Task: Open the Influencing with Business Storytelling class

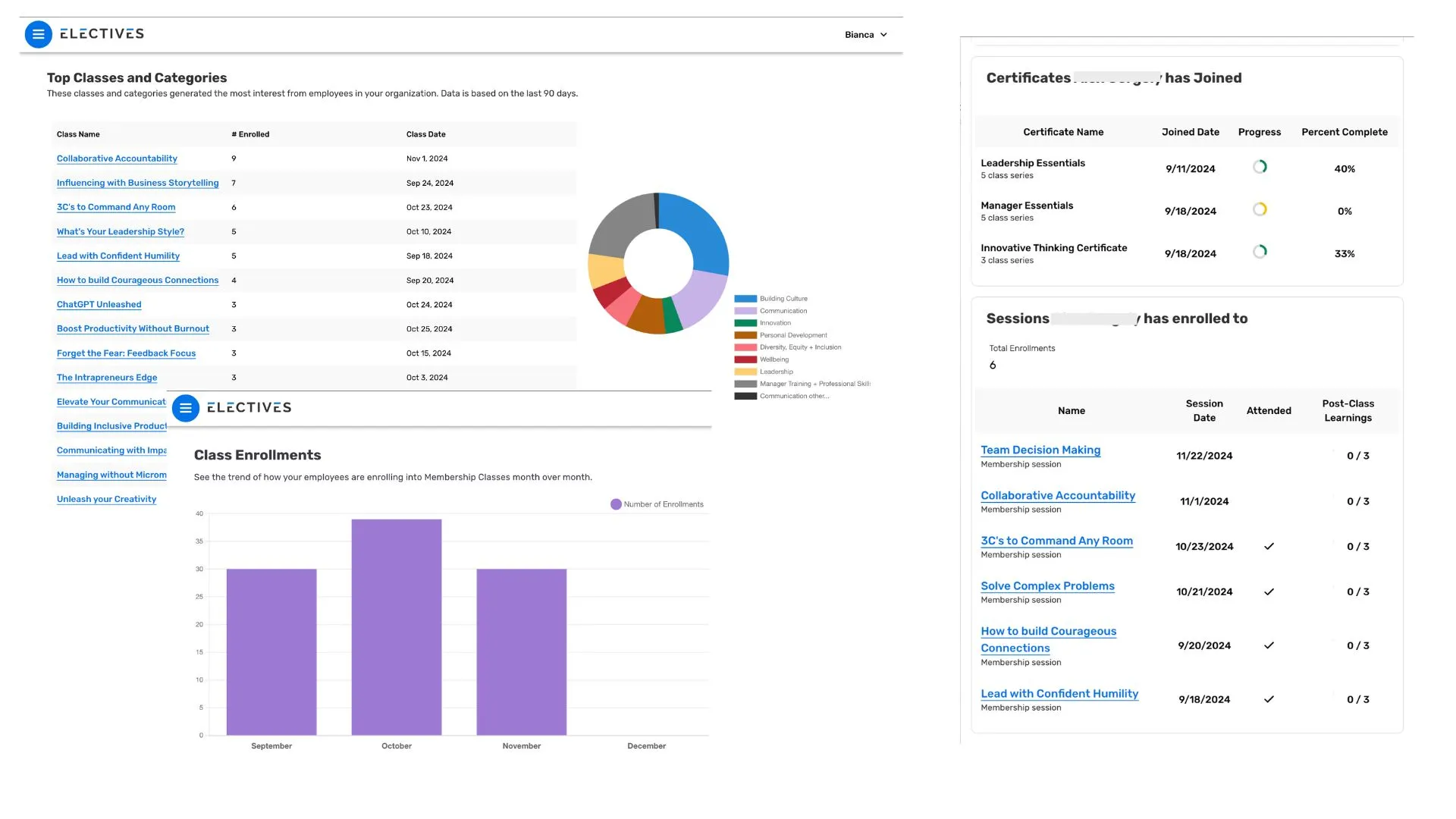Action: click(137, 183)
